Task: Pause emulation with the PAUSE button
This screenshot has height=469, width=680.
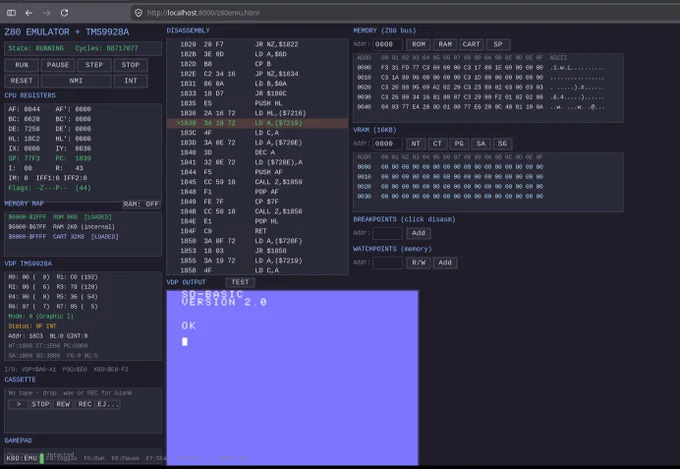Action: pyautogui.click(x=58, y=65)
